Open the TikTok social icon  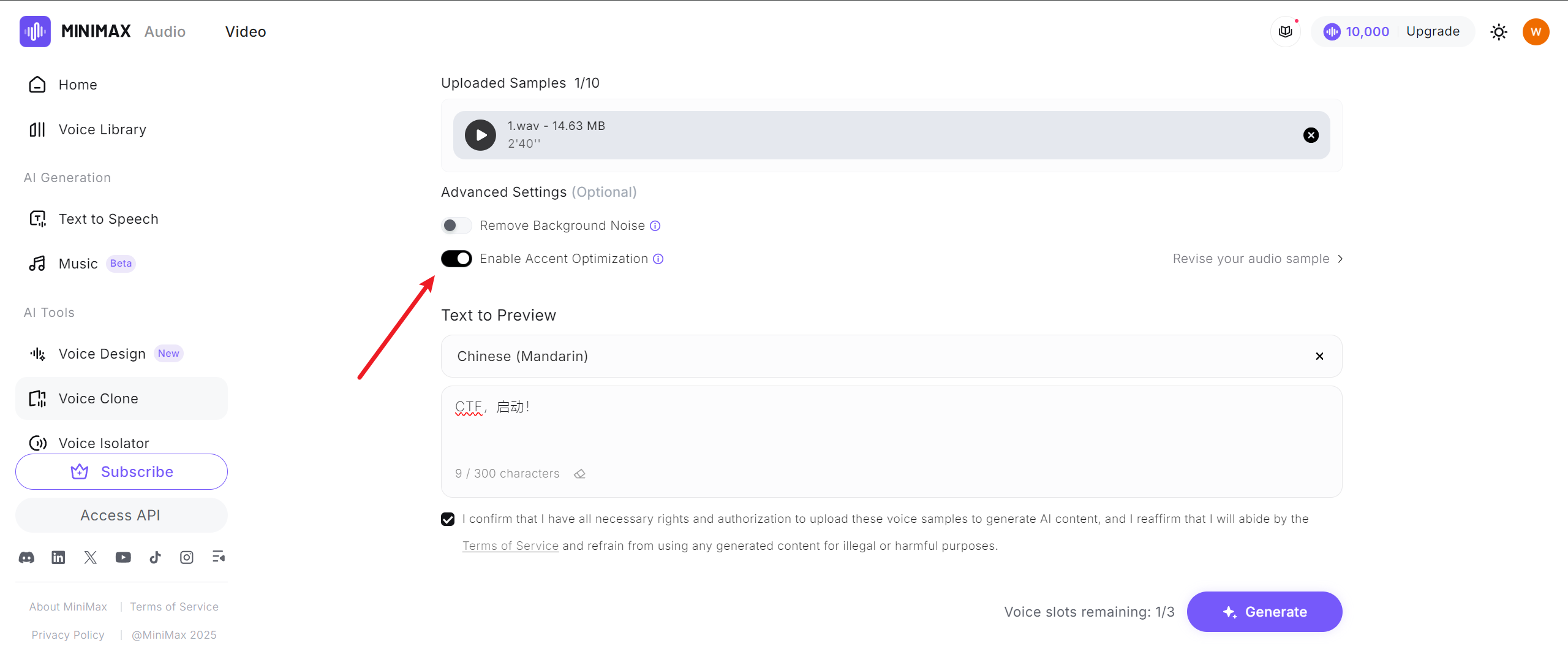[x=155, y=557]
